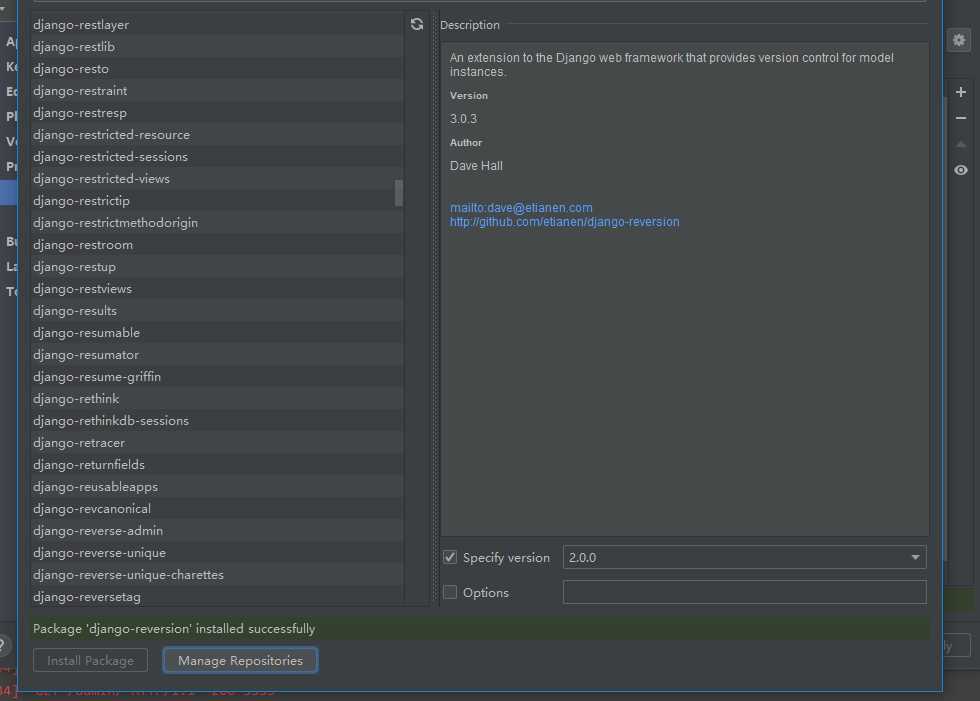980x701 pixels.
Task: Select django-retracer package
Action: [217, 442]
